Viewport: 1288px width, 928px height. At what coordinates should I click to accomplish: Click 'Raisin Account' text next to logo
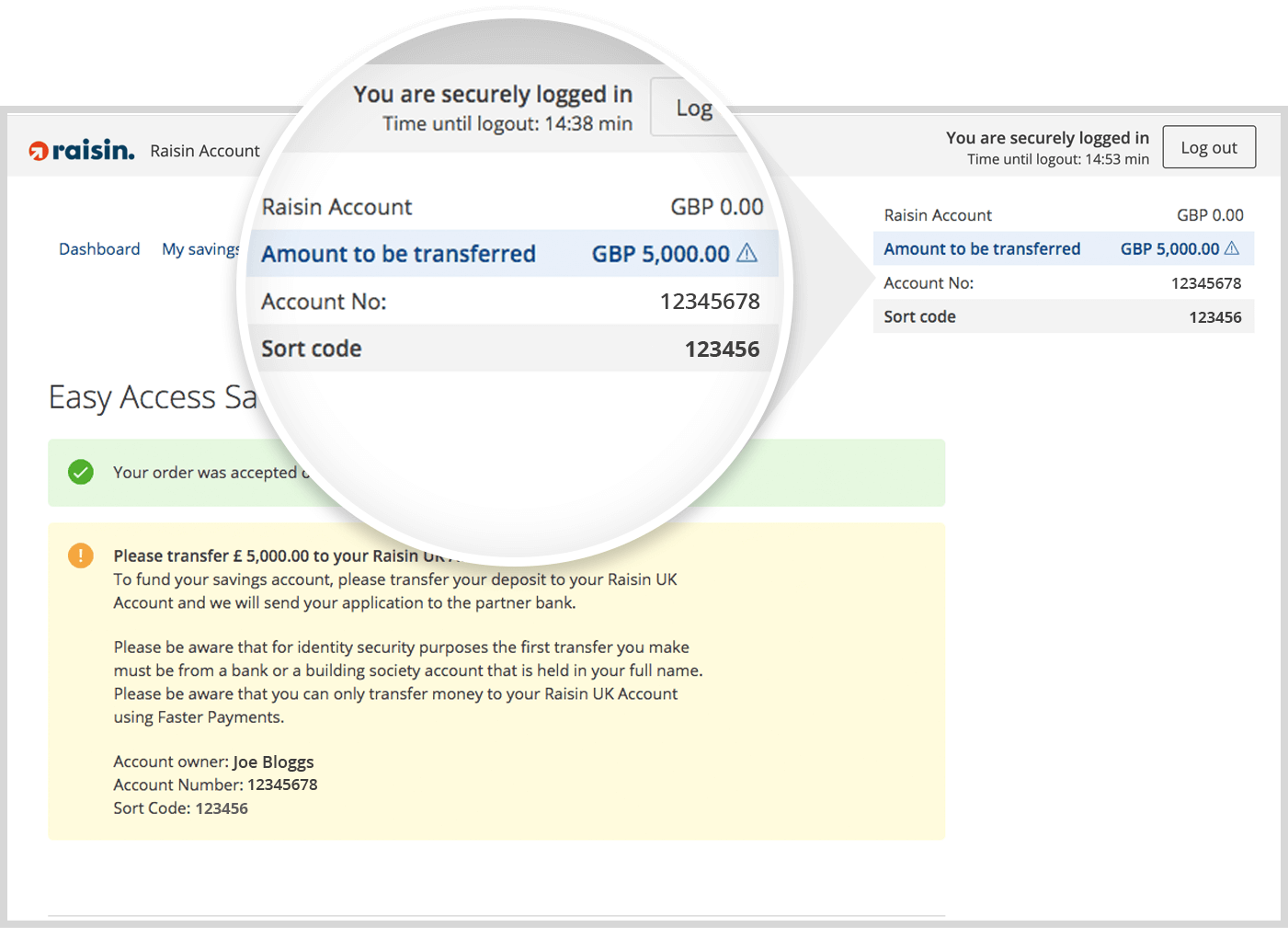coord(205,151)
